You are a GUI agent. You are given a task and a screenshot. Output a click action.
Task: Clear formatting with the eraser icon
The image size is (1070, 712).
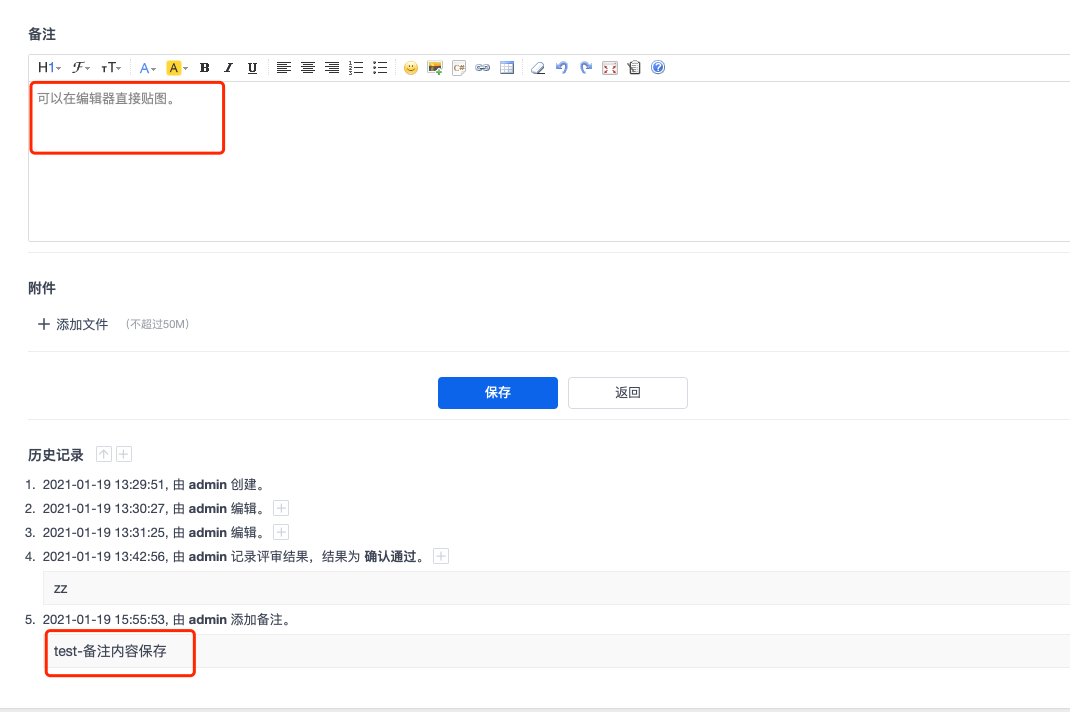(538, 68)
